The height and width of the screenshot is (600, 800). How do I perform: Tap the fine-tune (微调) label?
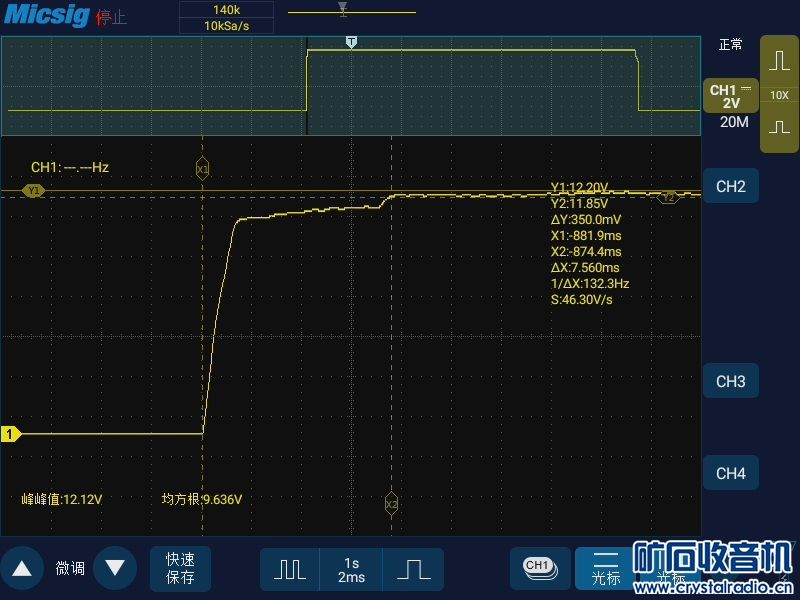(70, 568)
